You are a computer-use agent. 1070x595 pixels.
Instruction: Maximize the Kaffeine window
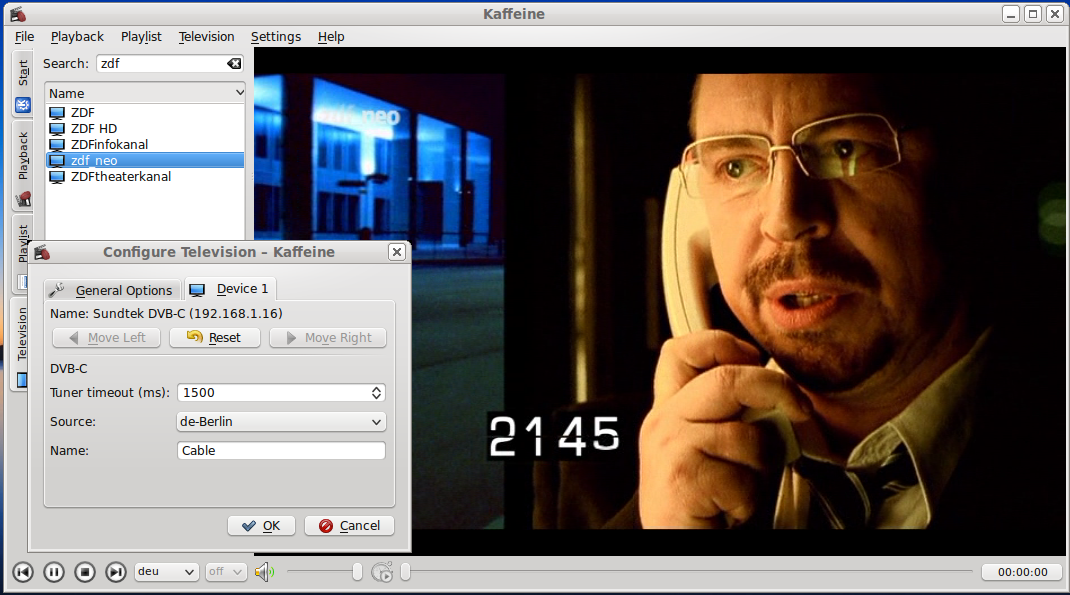pyautogui.click(x=1033, y=14)
